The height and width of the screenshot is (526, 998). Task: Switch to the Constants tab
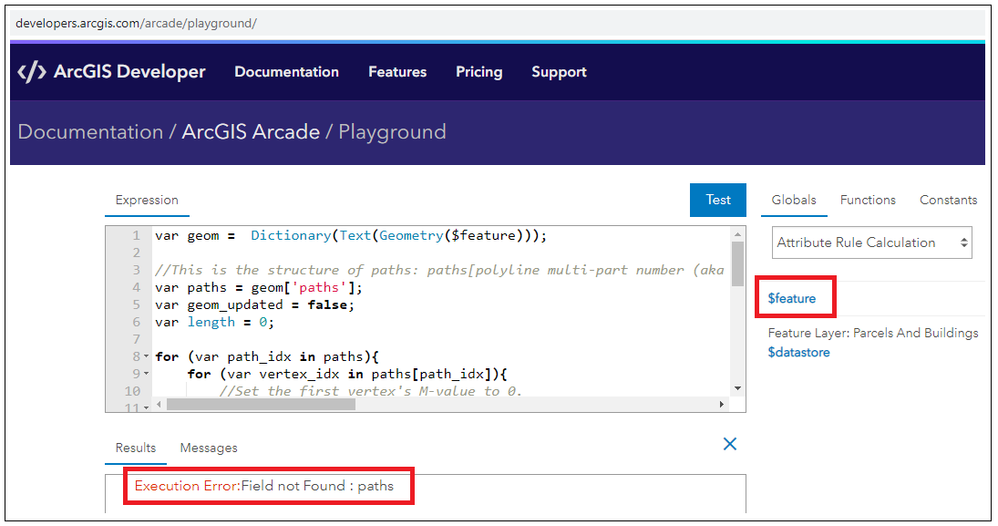(948, 200)
